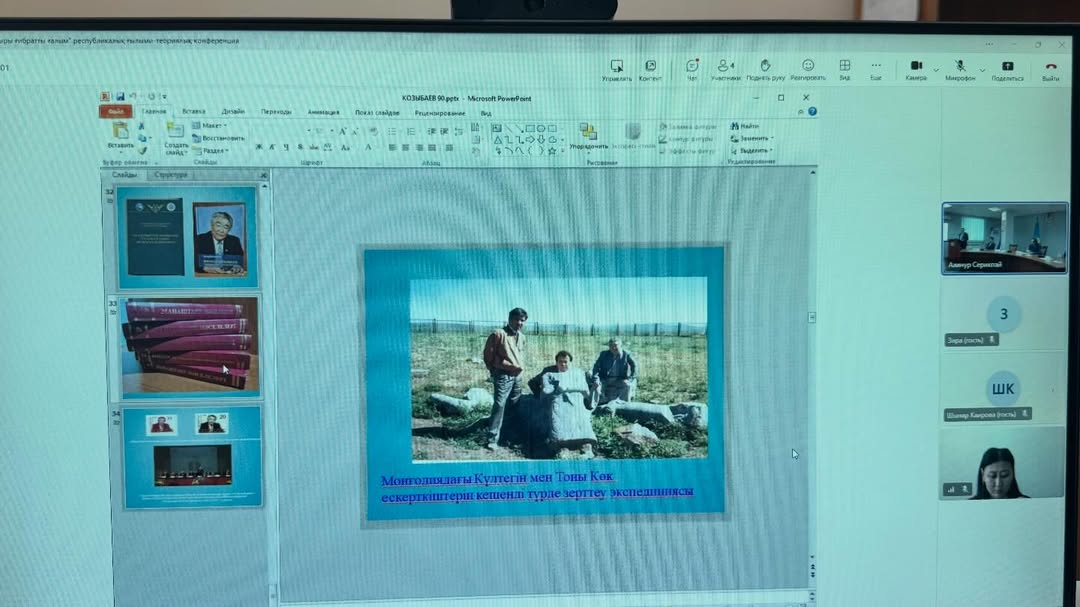Click the PowerPoint Save icon in quick access

pyautogui.click(x=120, y=97)
